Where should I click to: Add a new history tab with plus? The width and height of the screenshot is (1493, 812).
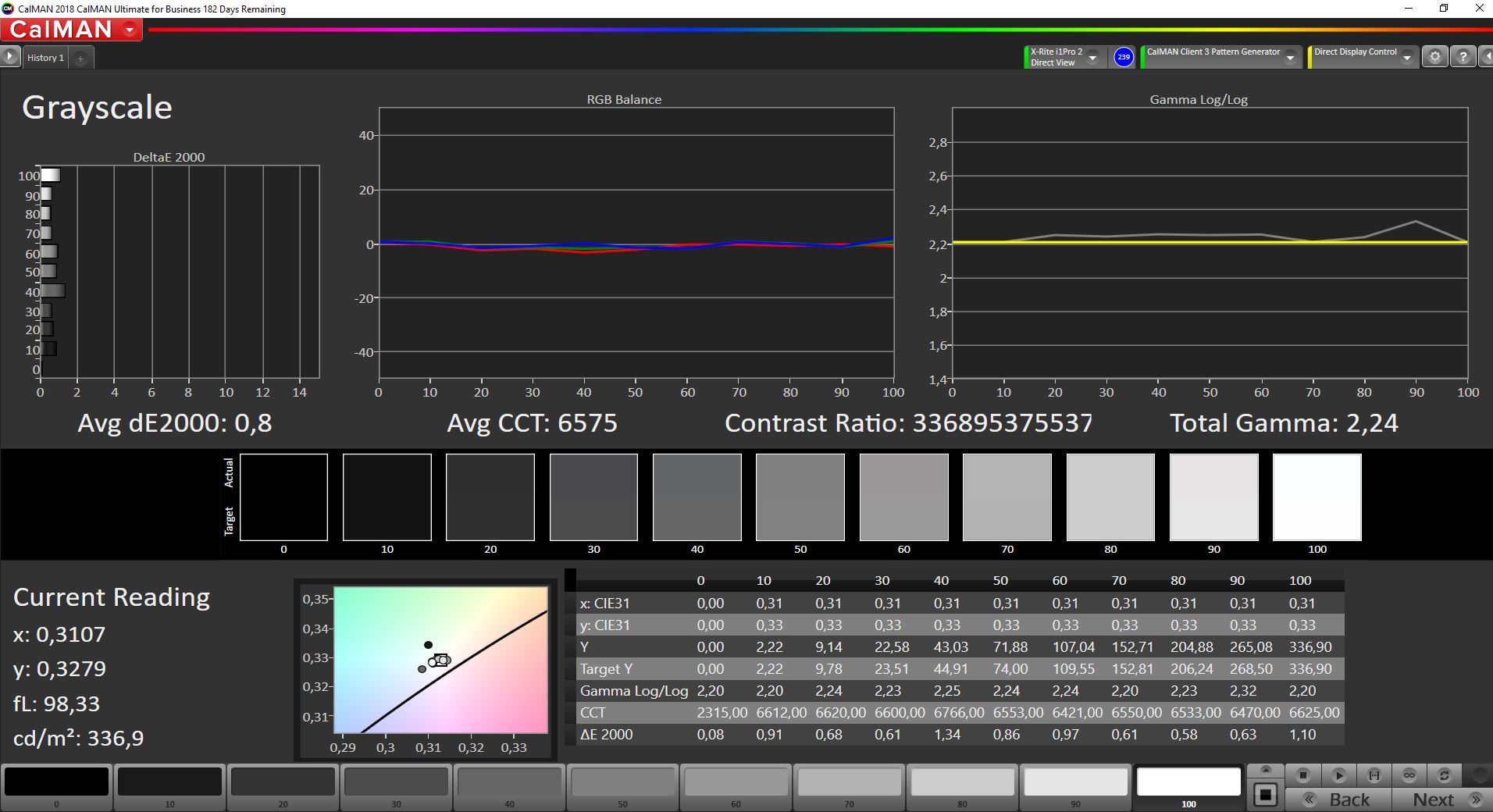tap(80, 58)
